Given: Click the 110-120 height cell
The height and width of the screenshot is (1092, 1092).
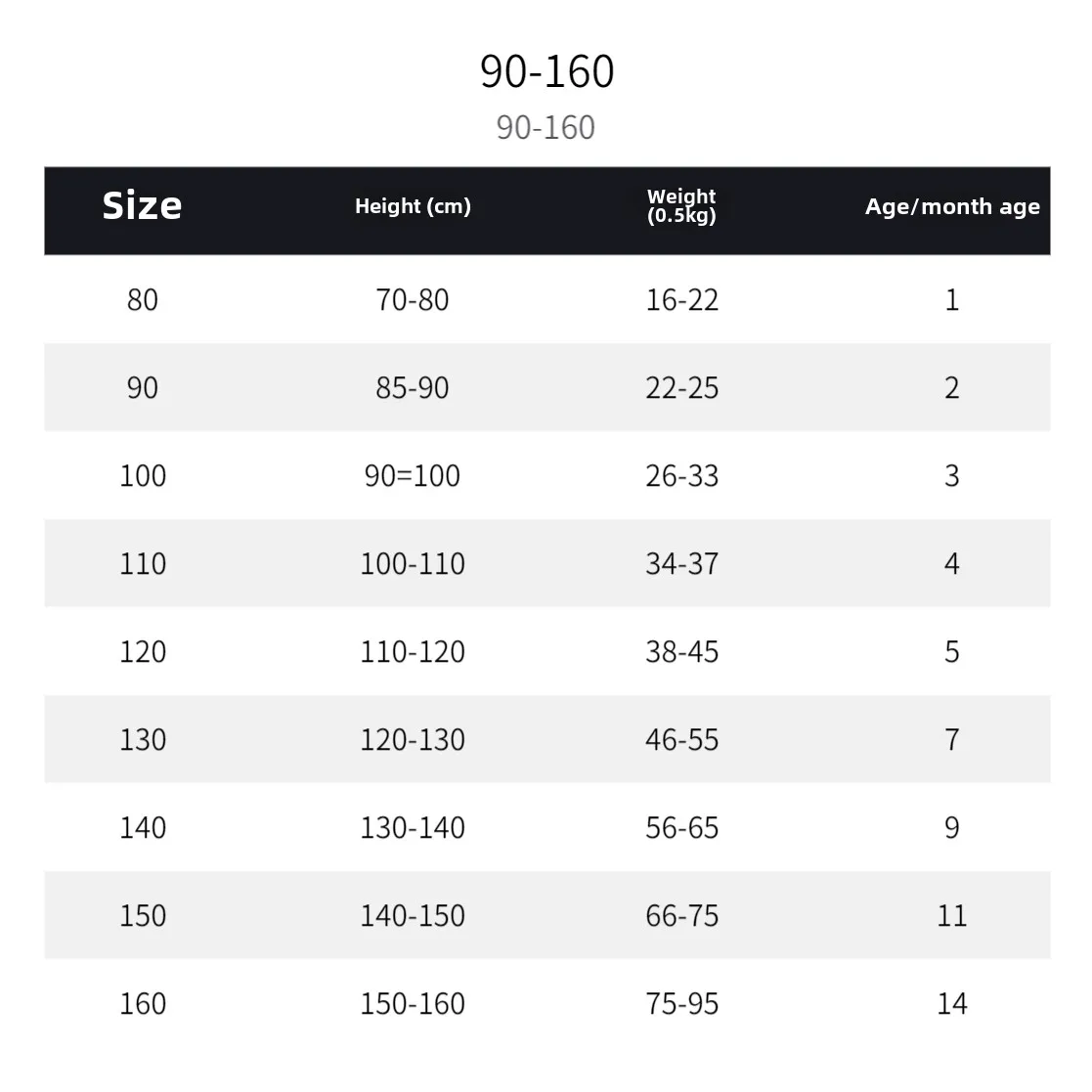Looking at the screenshot, I should tap(413, 652).
